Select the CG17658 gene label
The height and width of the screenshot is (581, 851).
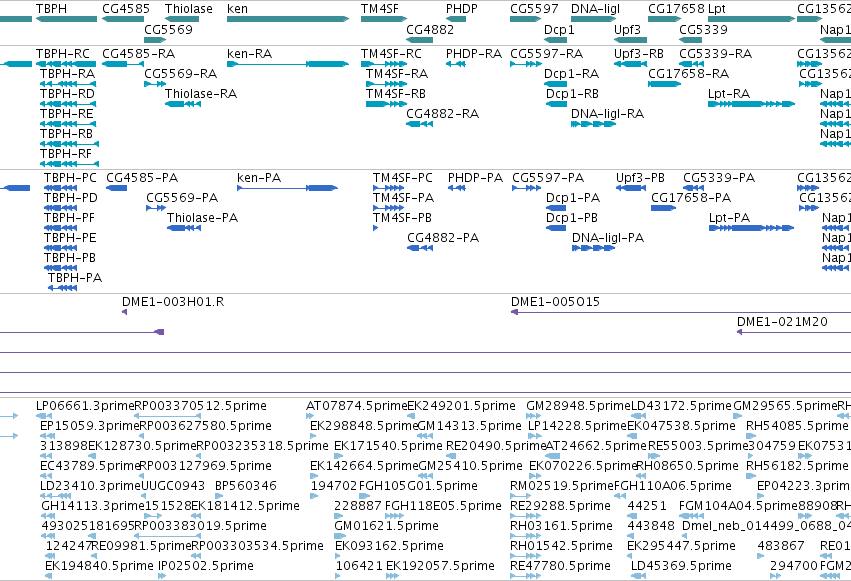coord(676,9)
